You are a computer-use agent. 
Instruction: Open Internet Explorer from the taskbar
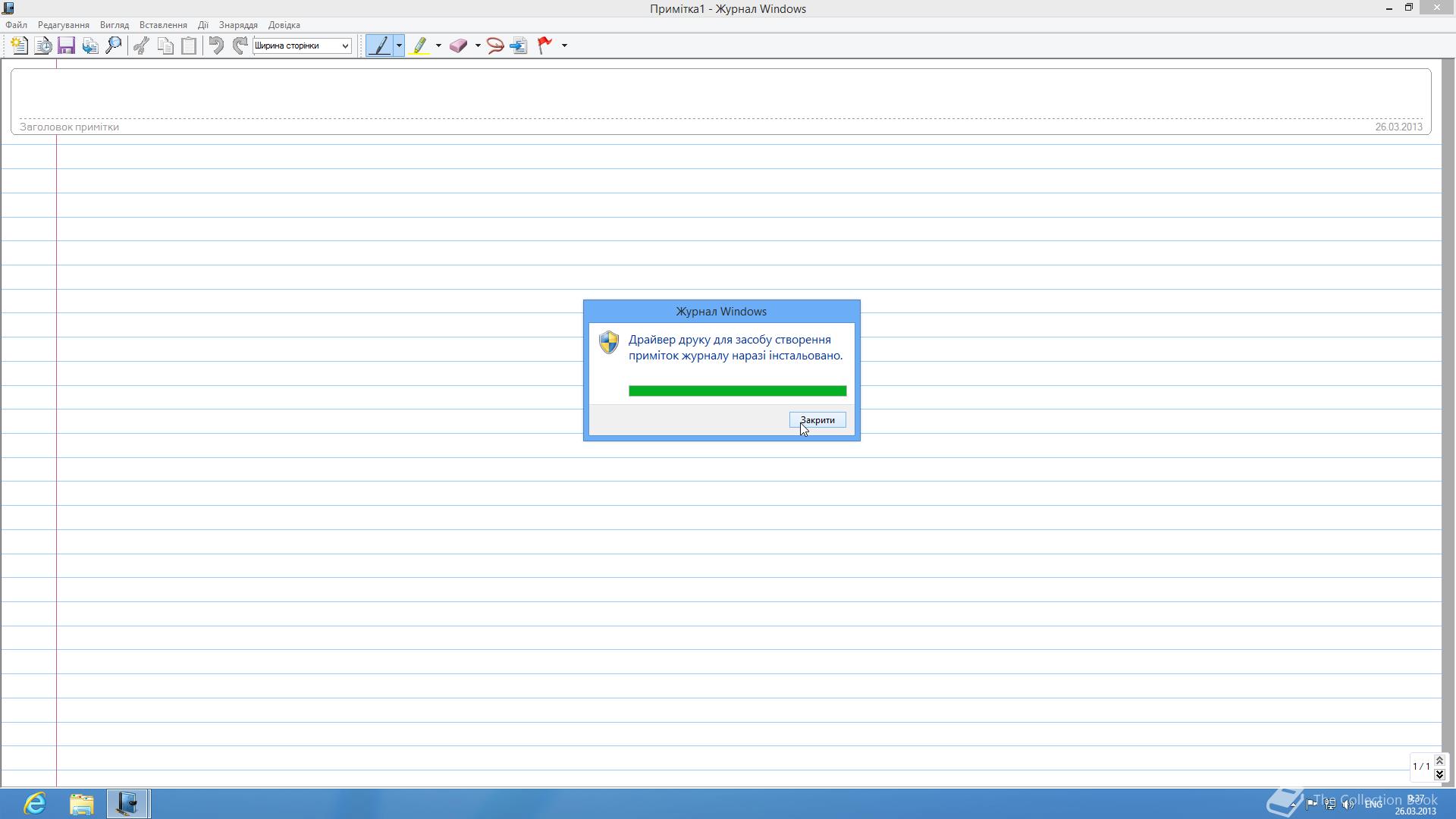tap(35, 803)
